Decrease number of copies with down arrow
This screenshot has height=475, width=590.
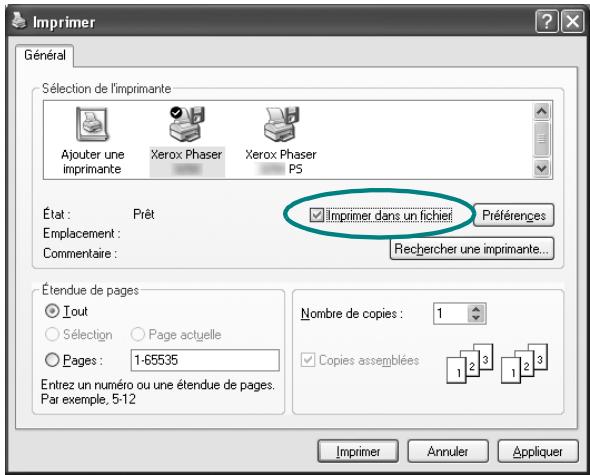pyautogui.click(x=476, y=318)
